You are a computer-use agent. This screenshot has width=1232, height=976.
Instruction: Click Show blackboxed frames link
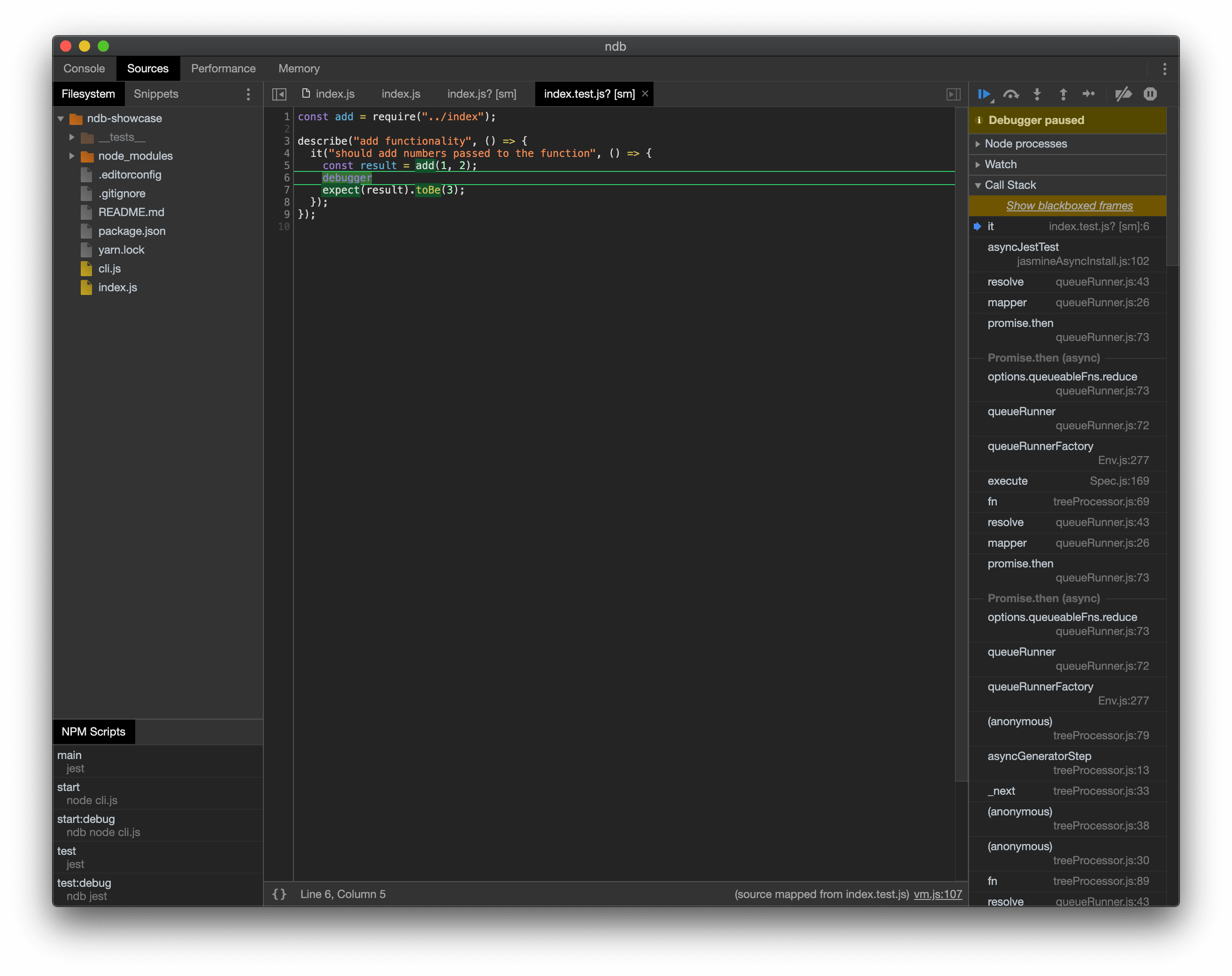pyautogui.click(x=1069, y=206)
